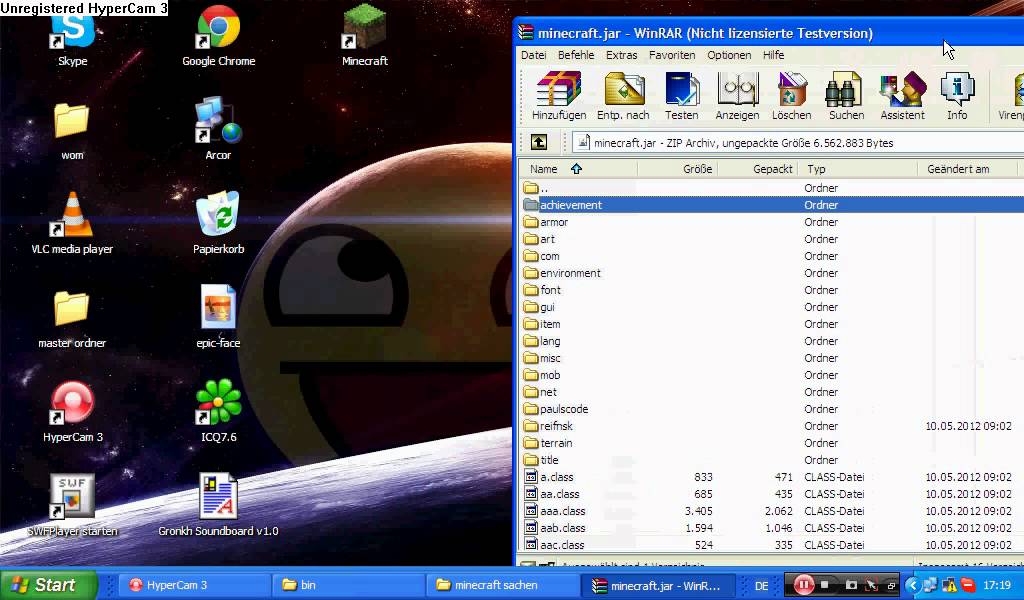Click the Testen toolbar icon
The height and width of the screenshot is (600, 1024).
pos(681,96)
